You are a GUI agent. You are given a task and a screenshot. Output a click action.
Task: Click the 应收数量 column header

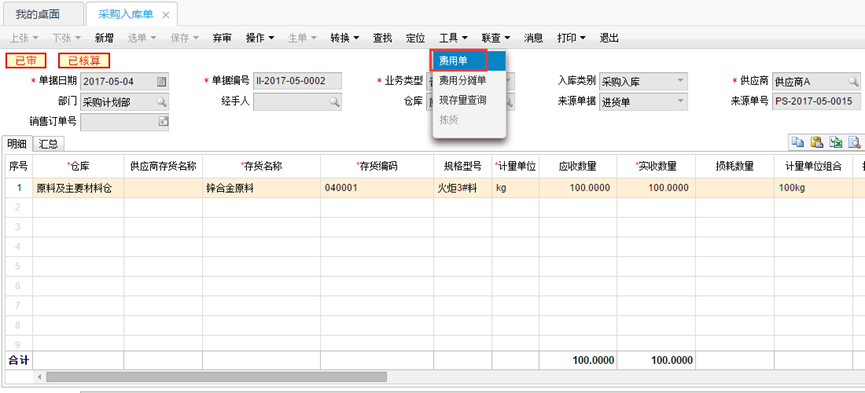[x=578, y=166]
